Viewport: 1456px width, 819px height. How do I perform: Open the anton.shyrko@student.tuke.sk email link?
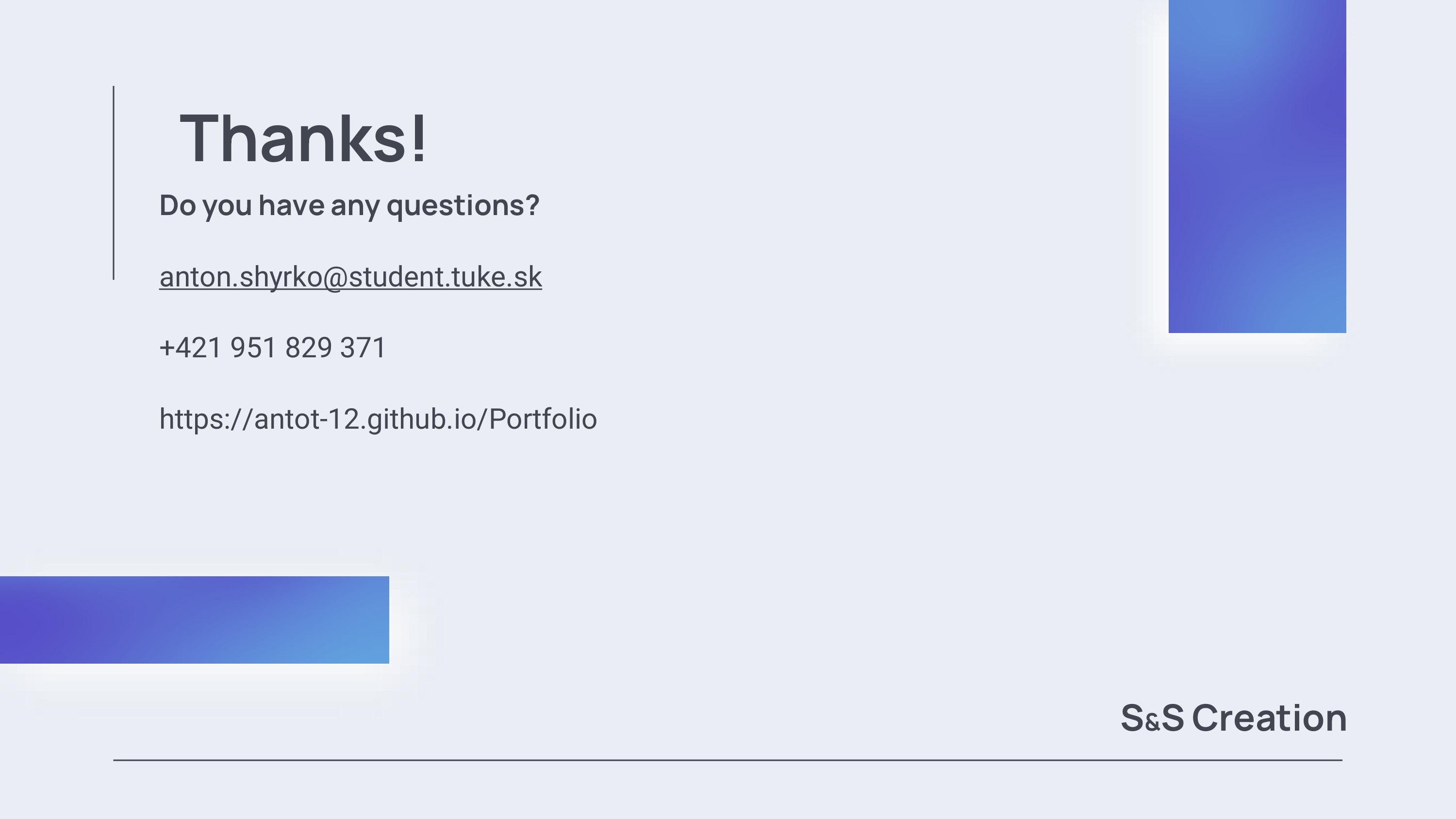tap(350, 278)
